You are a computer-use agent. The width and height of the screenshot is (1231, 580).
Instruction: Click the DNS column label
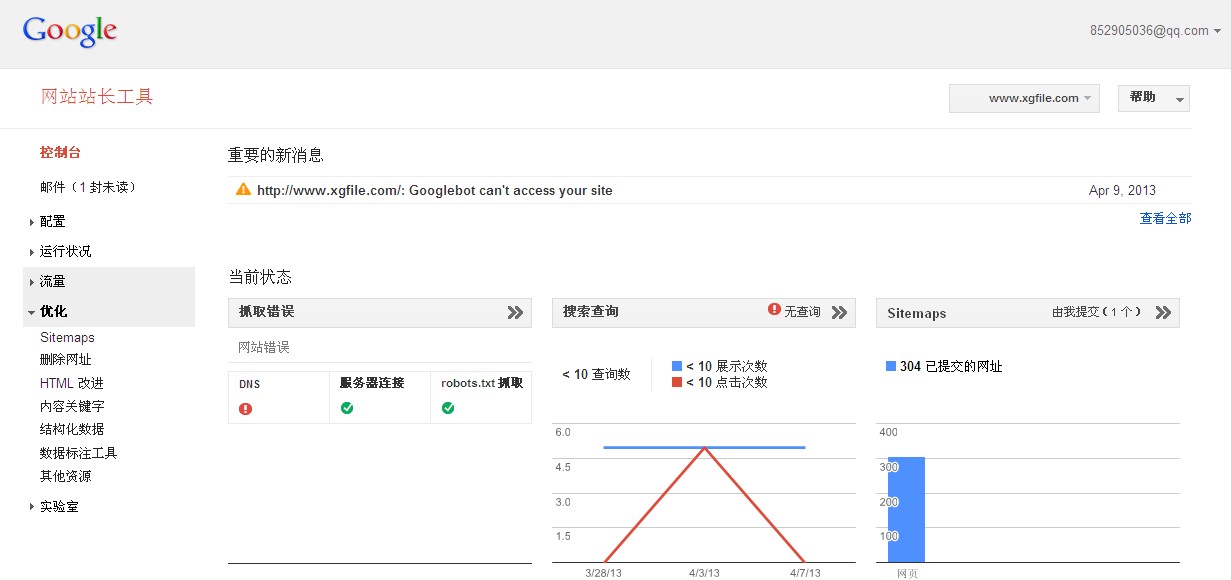point(250,383)
